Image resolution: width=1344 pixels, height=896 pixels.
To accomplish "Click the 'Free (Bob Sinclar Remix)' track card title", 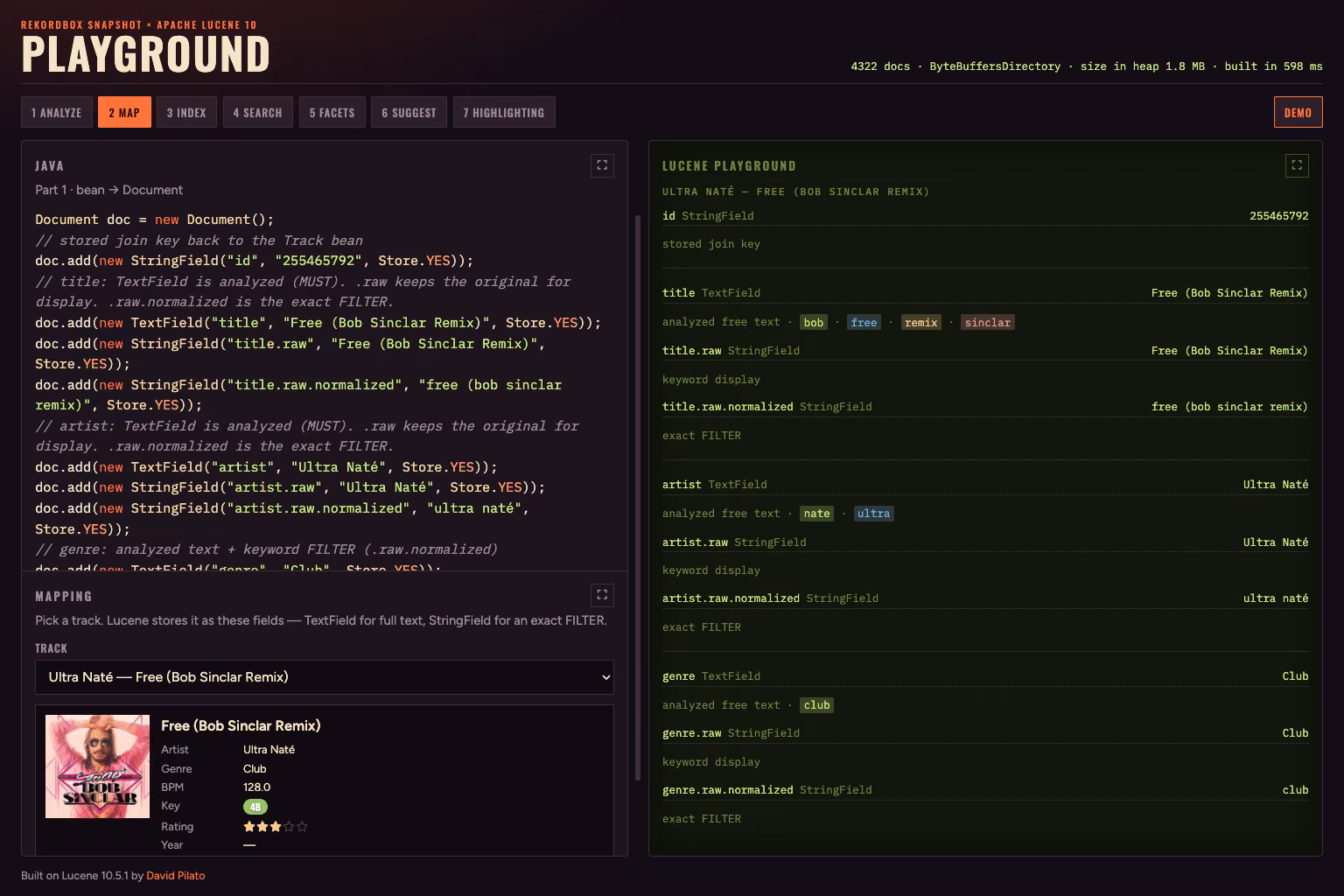I will pos(241,725).
